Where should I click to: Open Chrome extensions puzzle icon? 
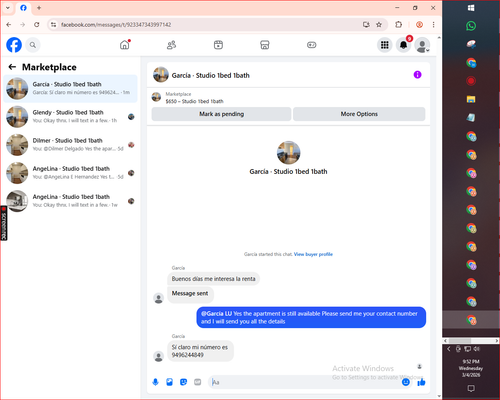(x=398, y=25)
